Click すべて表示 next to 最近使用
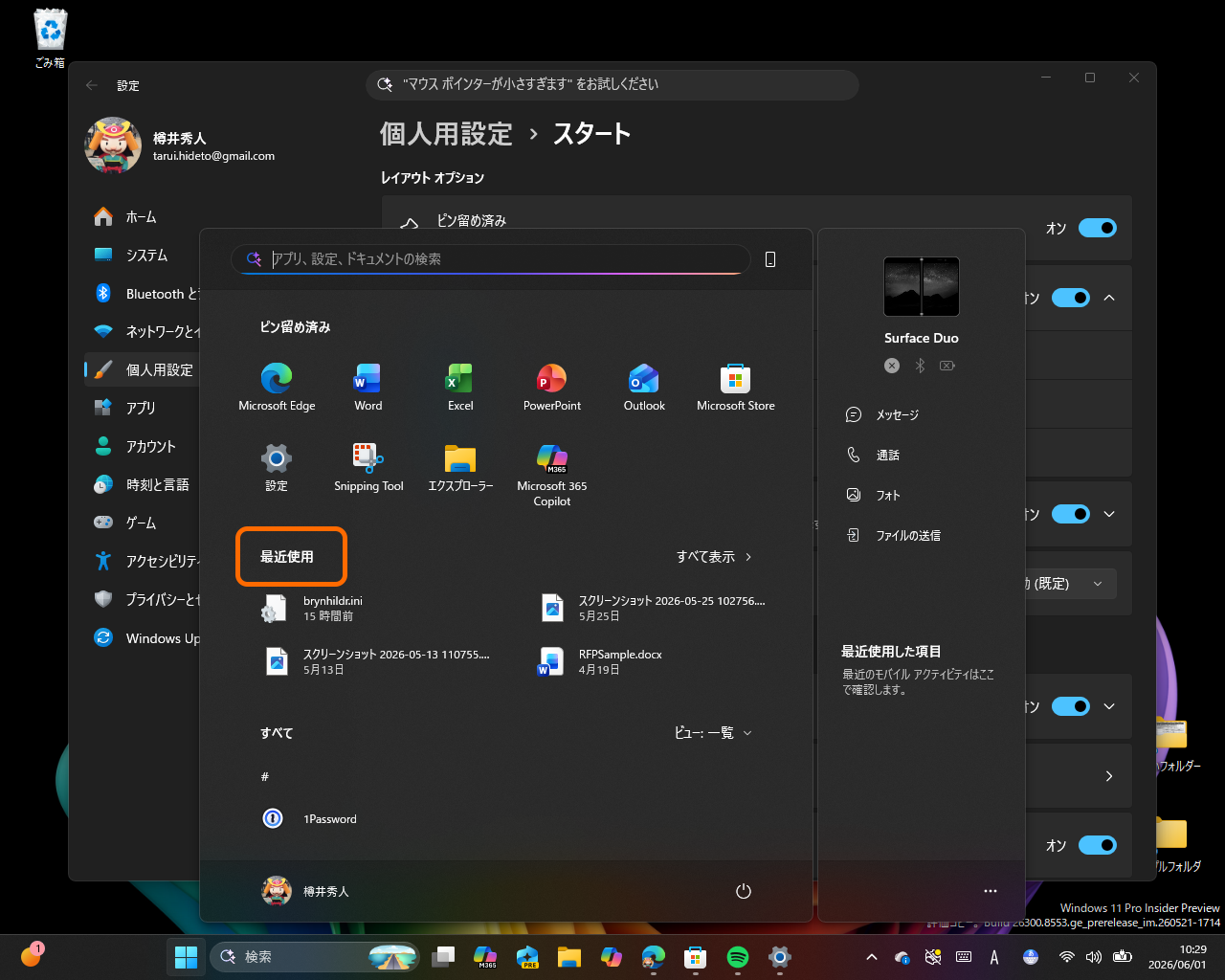Image resolution: width=1225 pixels, height=980 pixels. (714, 557)
